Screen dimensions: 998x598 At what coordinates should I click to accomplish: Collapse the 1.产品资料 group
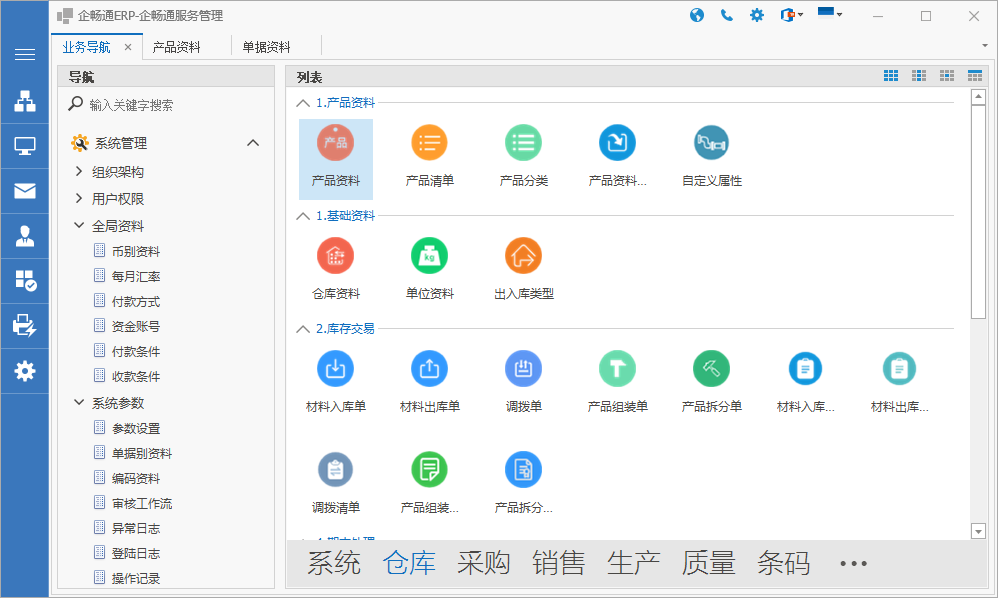pos(303,103)
